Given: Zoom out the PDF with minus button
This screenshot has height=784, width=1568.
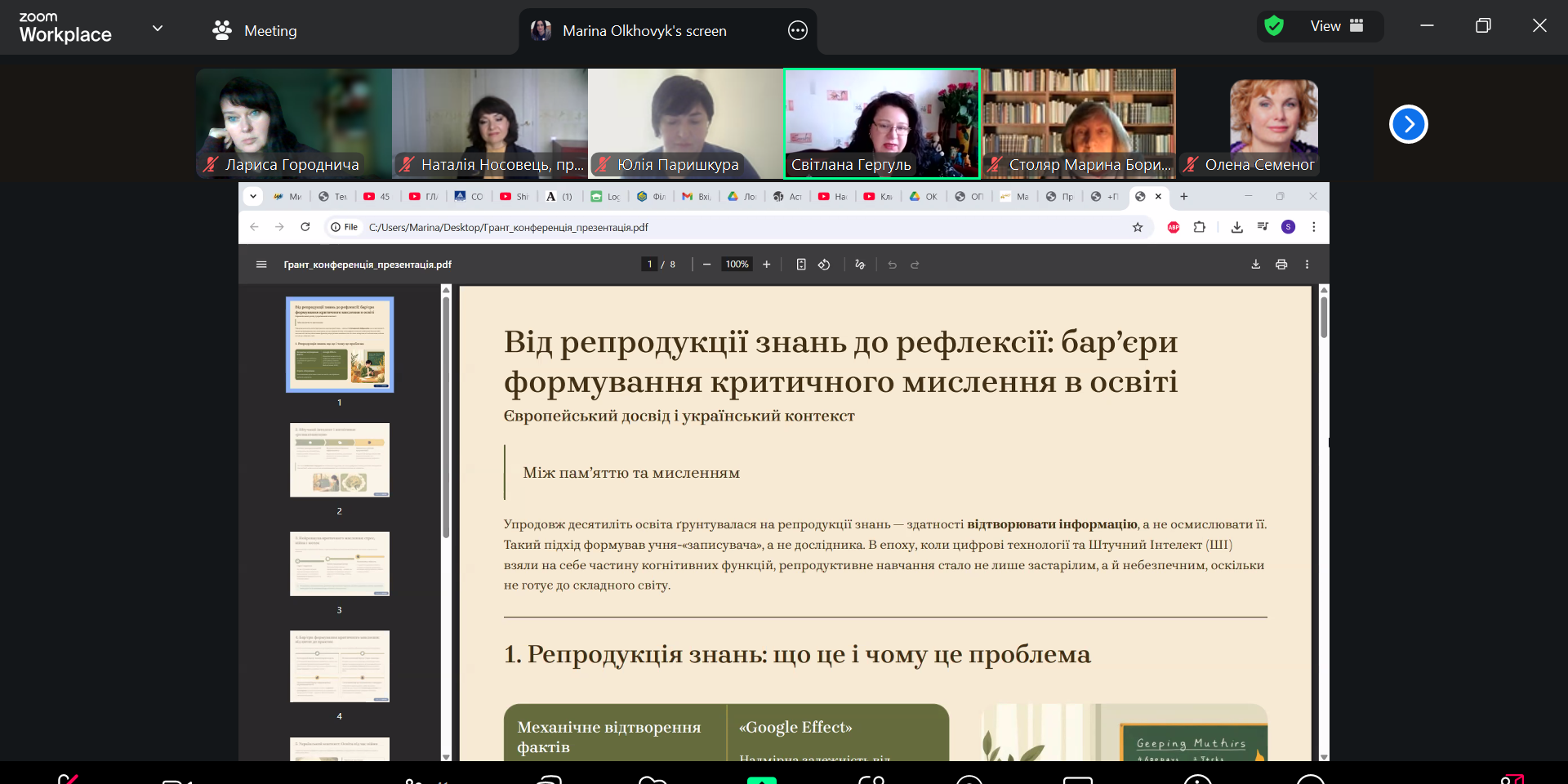Looking at the screenshot, I should click(x=706, y=265).
